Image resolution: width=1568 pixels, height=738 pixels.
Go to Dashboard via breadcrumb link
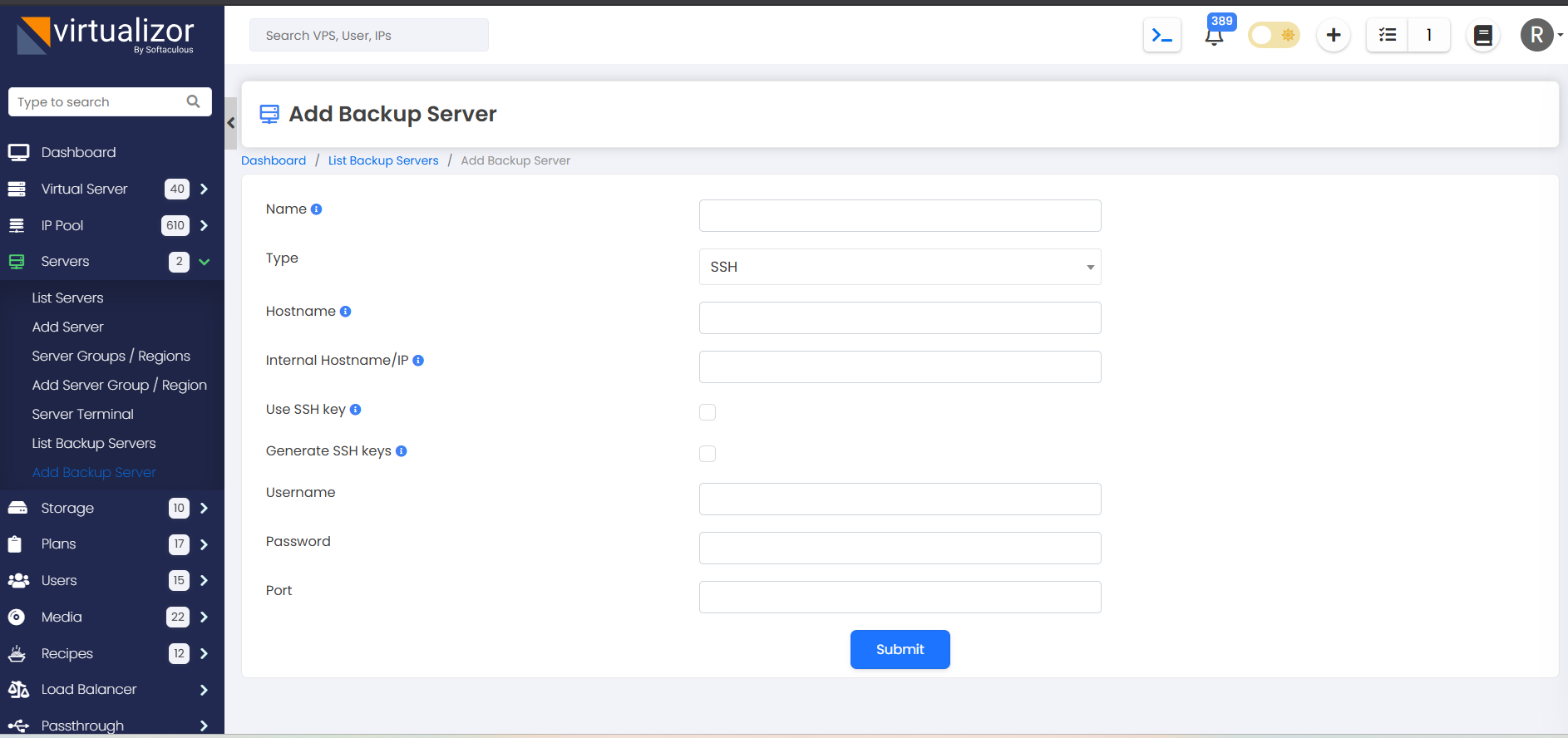[x=274, y=160]
